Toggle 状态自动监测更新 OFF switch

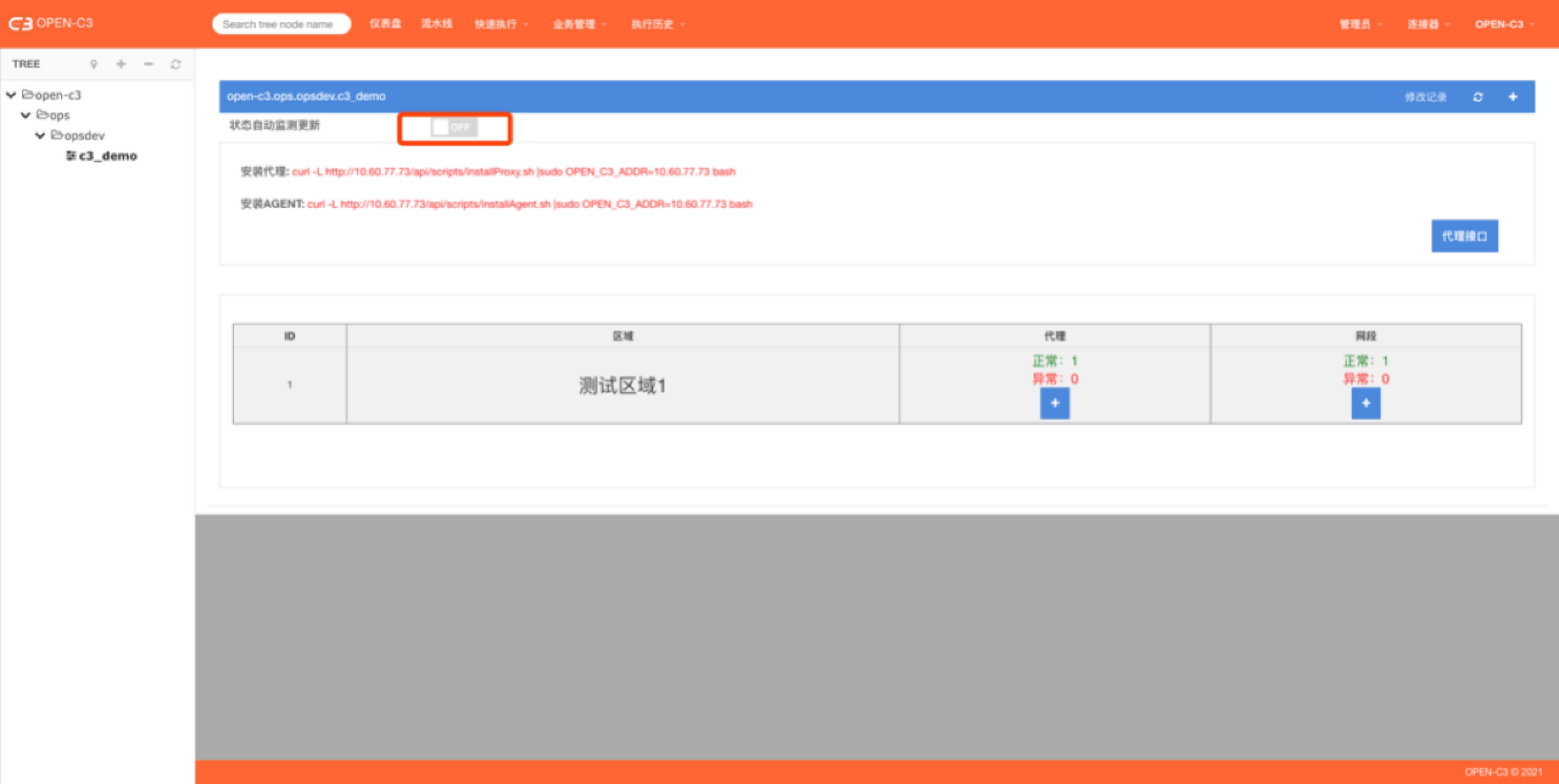(454, 127)
